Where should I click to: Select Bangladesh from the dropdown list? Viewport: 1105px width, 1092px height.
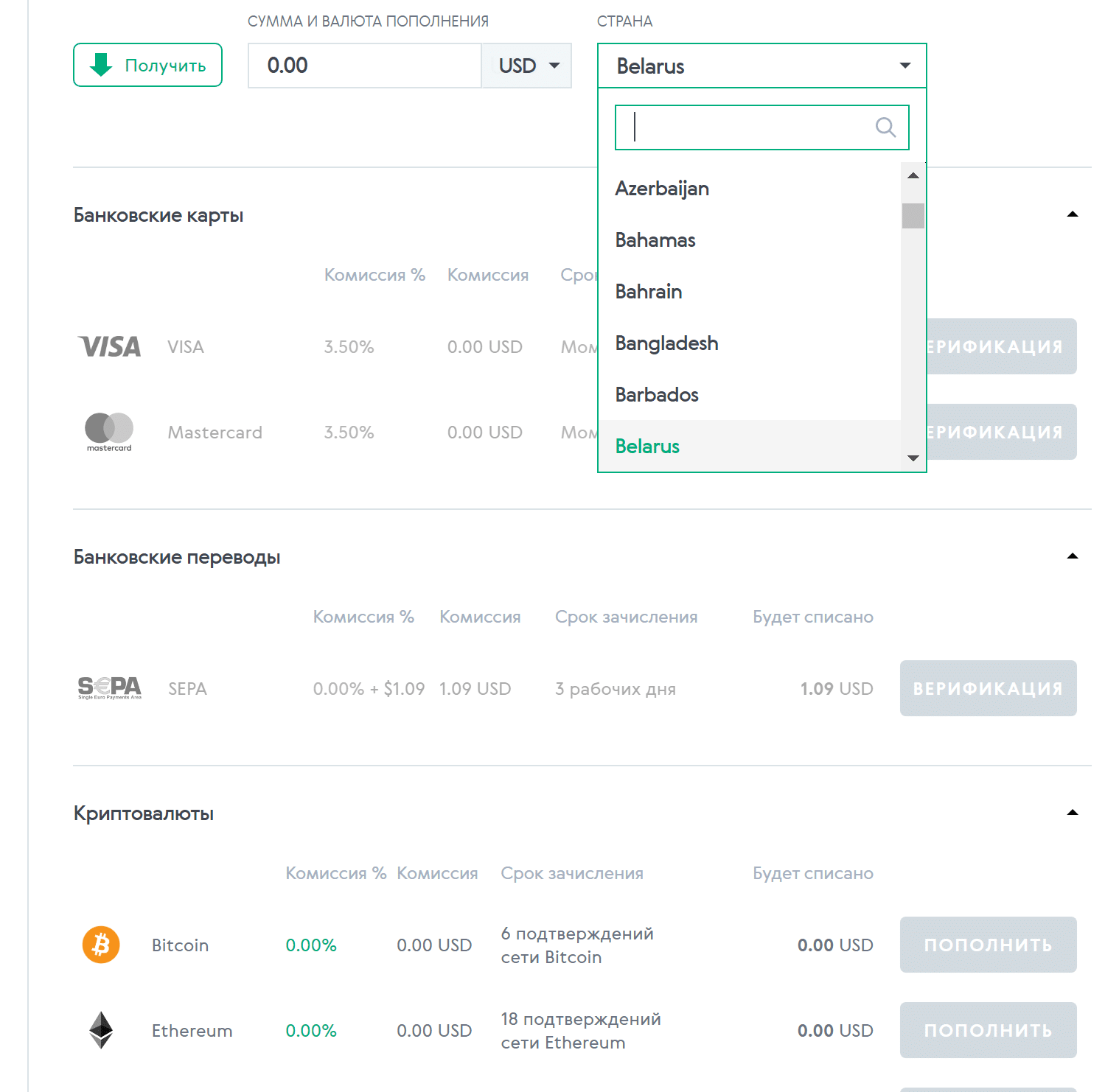pyautogui.click(x=666, y=343)
